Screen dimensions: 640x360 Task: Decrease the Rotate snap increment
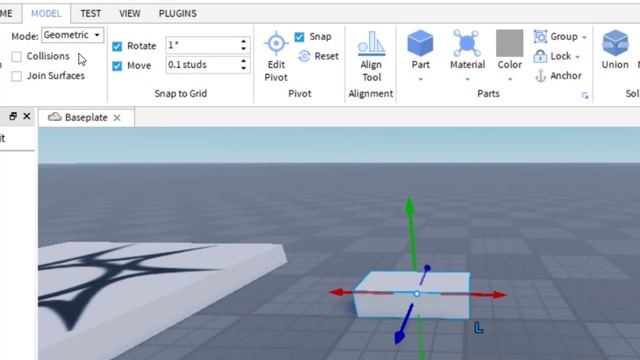point(244,49)
